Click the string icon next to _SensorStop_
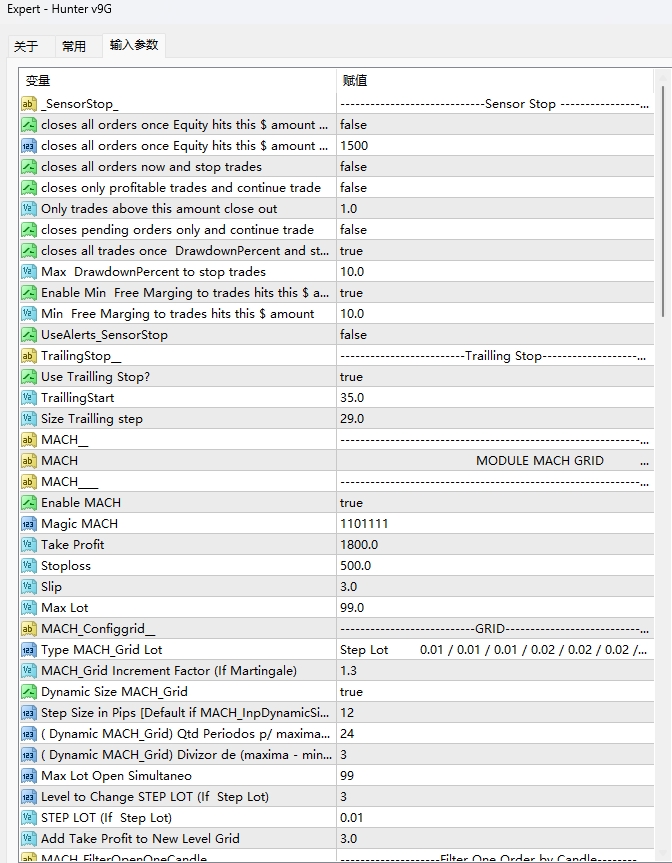 29,103
